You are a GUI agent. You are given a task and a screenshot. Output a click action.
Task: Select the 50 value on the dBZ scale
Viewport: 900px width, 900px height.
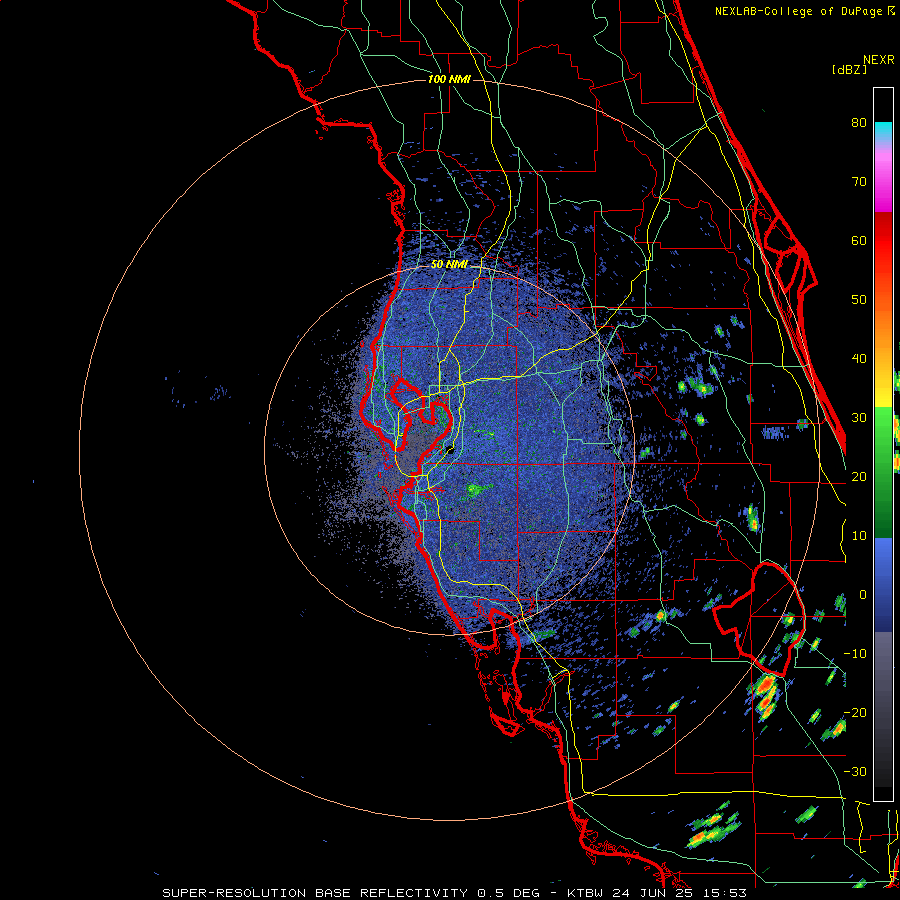tap(859, 300)
